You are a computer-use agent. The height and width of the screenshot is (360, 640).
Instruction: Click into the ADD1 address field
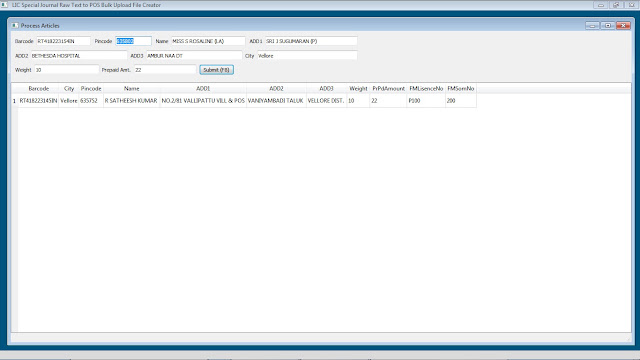[311, 41]
